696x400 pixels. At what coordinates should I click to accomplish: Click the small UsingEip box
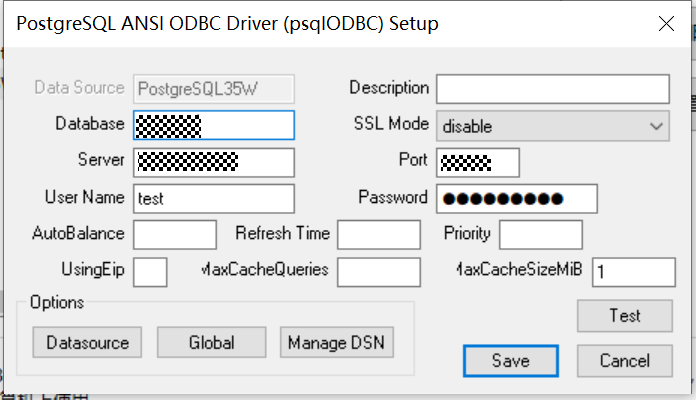(x=150, y=272)
